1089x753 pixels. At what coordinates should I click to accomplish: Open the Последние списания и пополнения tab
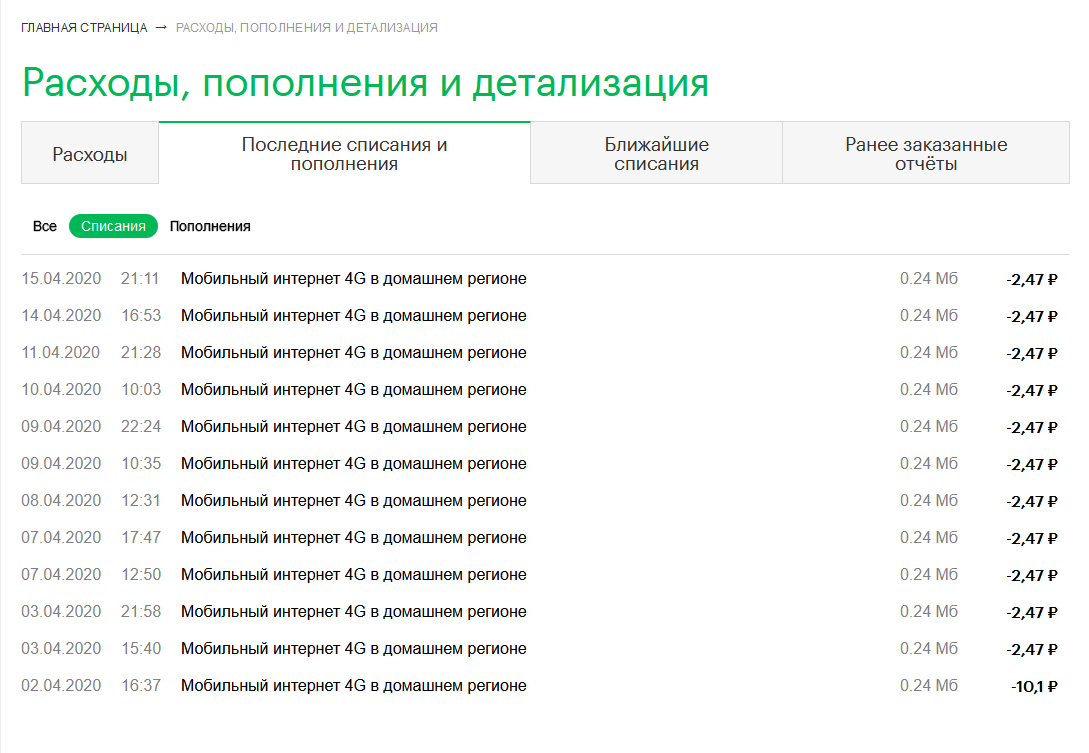(344, 154)
